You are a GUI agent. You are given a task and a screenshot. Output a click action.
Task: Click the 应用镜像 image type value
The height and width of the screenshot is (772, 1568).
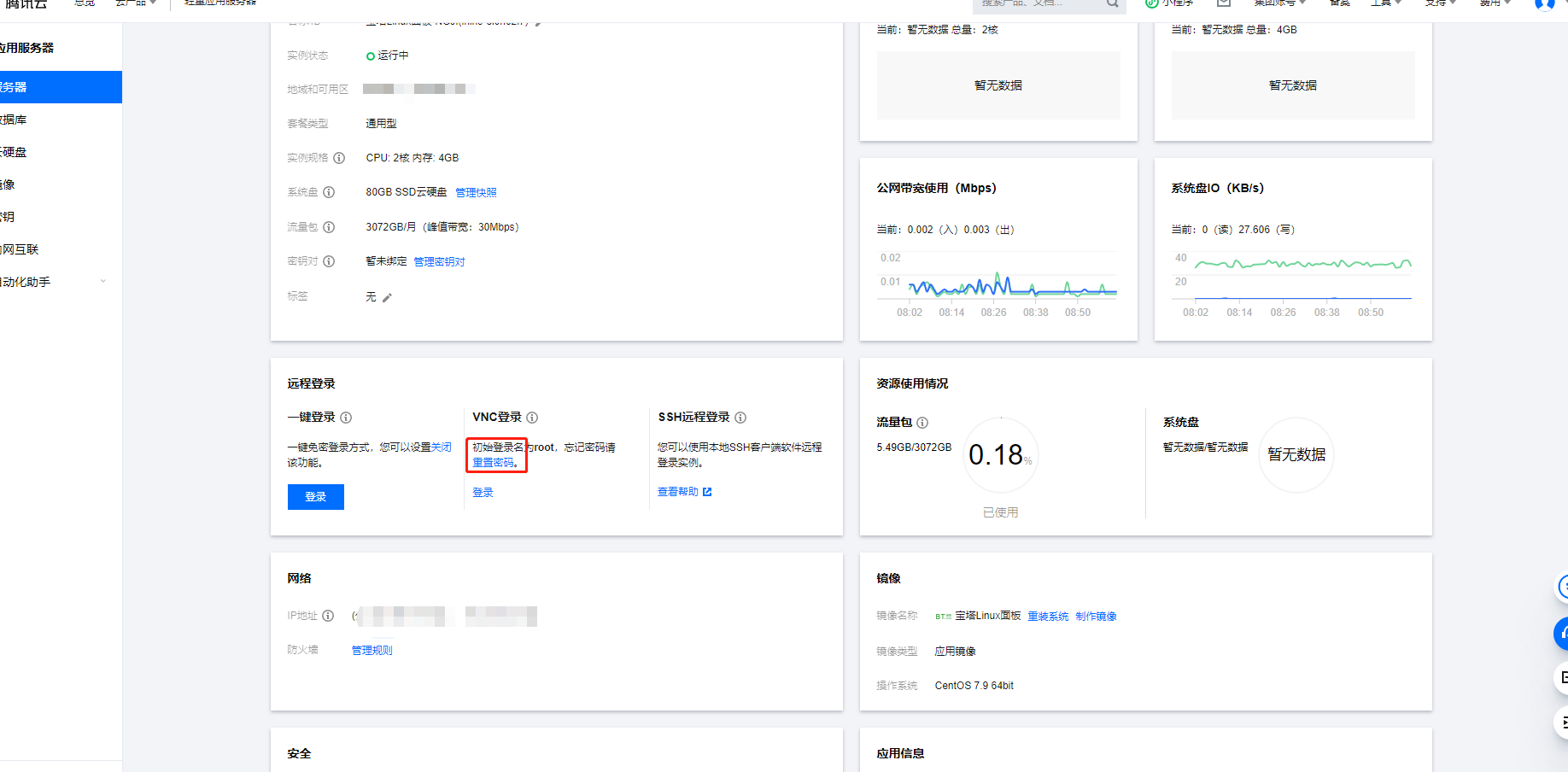tap(955, 652)
